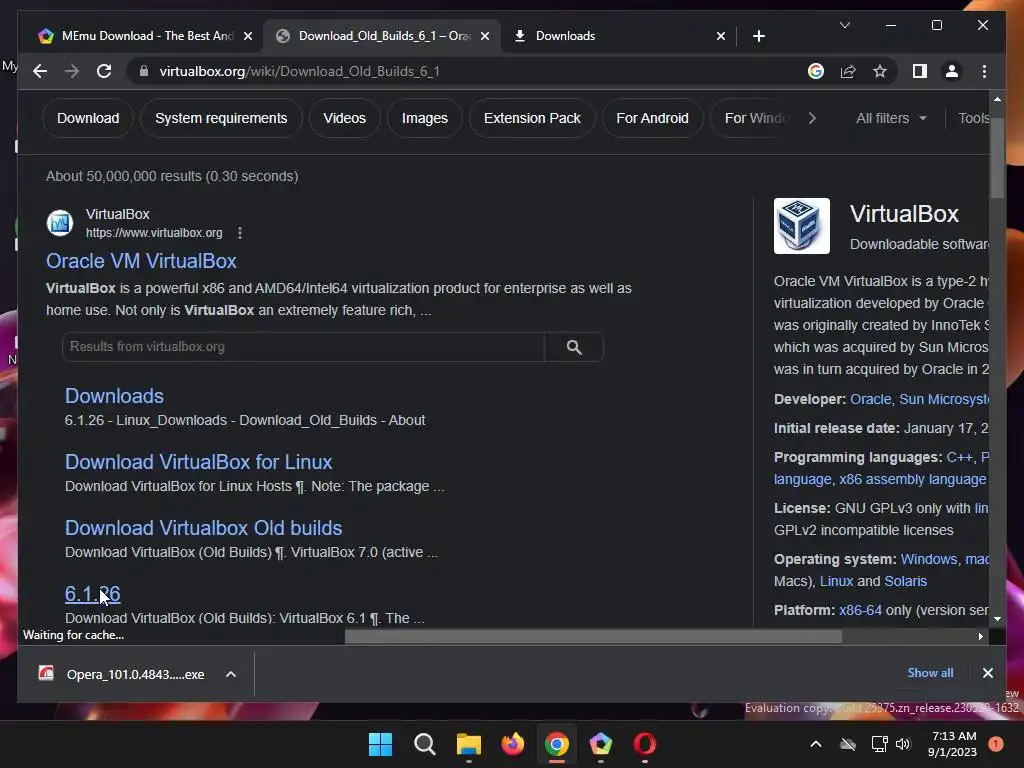Launch Firefox from taskbar
The image size is (1024, 768).
[x=513, y=744]
